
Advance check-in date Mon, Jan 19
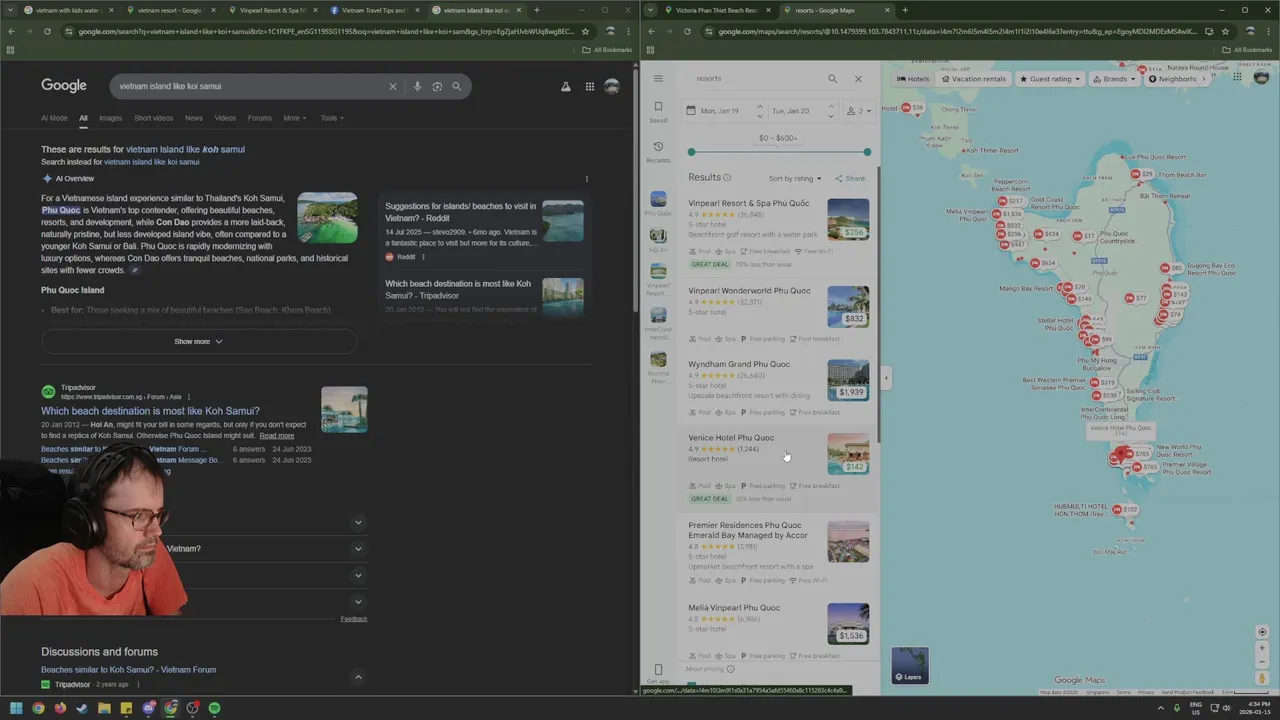point(760,107)
